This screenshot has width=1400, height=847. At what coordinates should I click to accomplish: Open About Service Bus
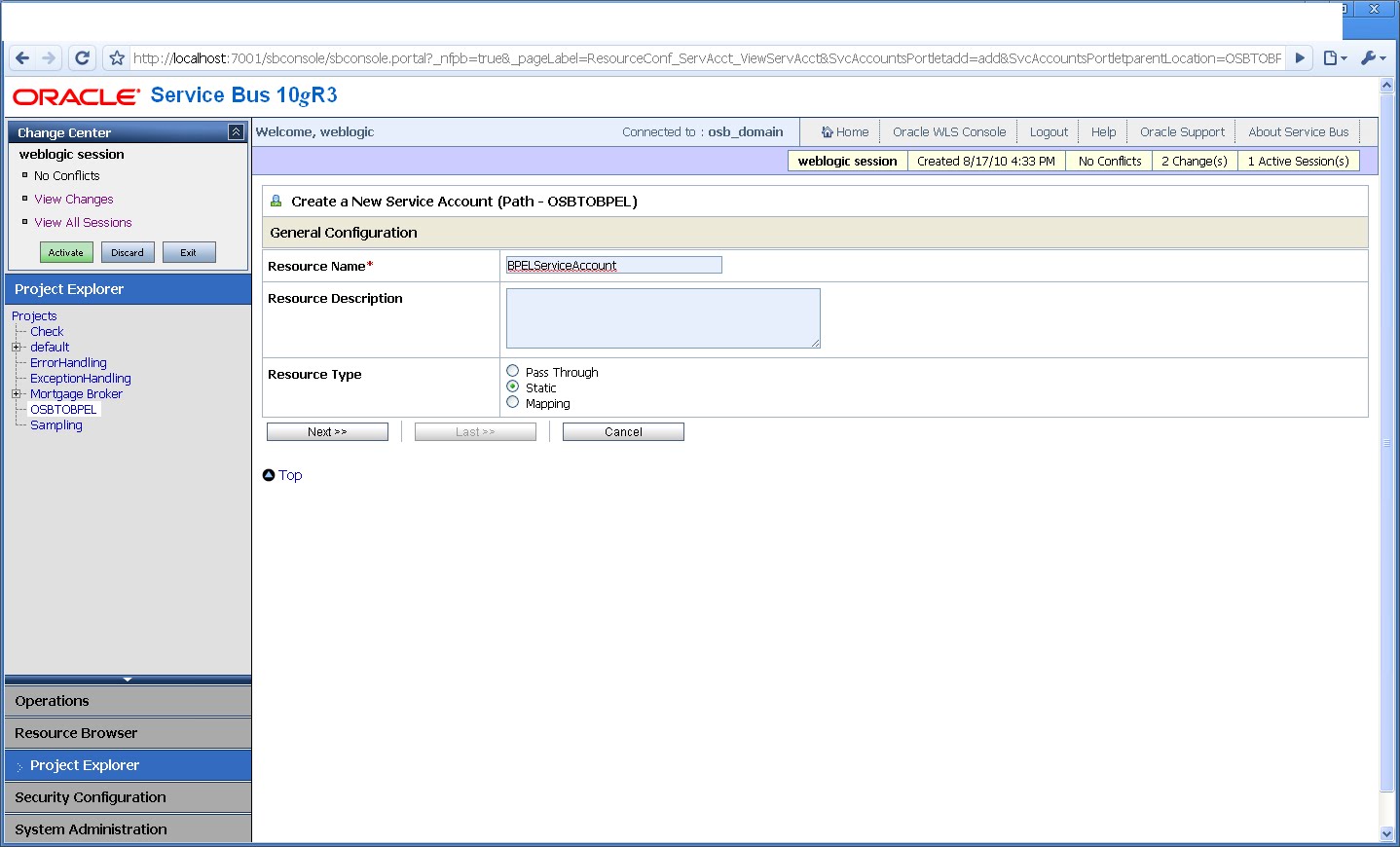1299,132
